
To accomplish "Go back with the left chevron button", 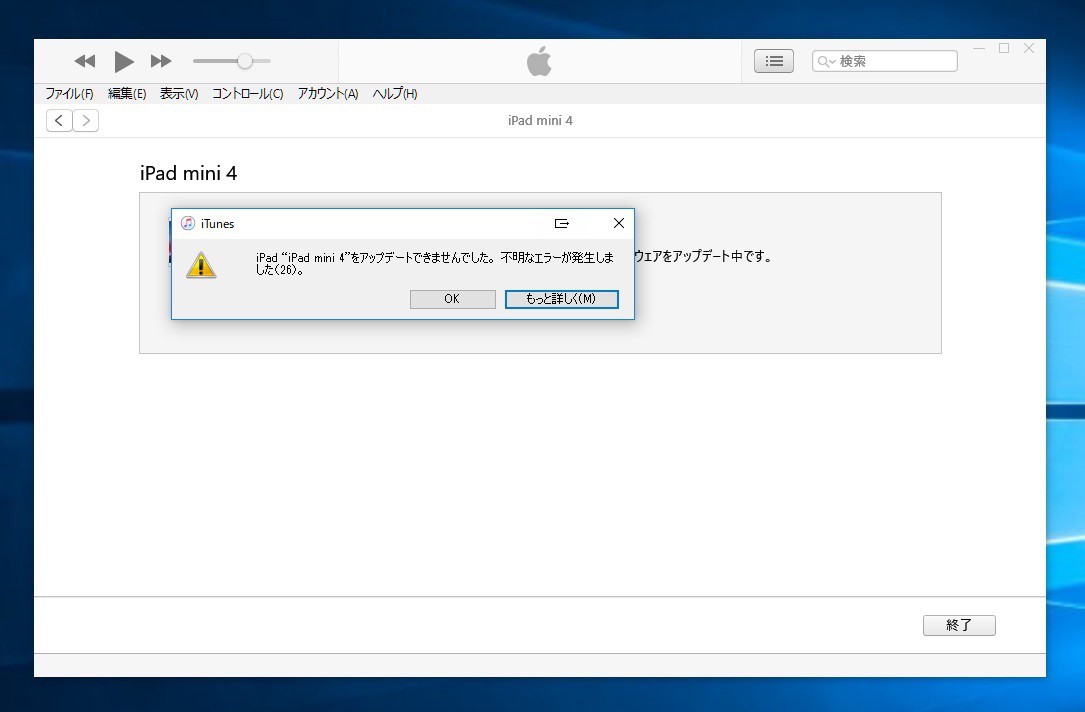I will [60, 120].
